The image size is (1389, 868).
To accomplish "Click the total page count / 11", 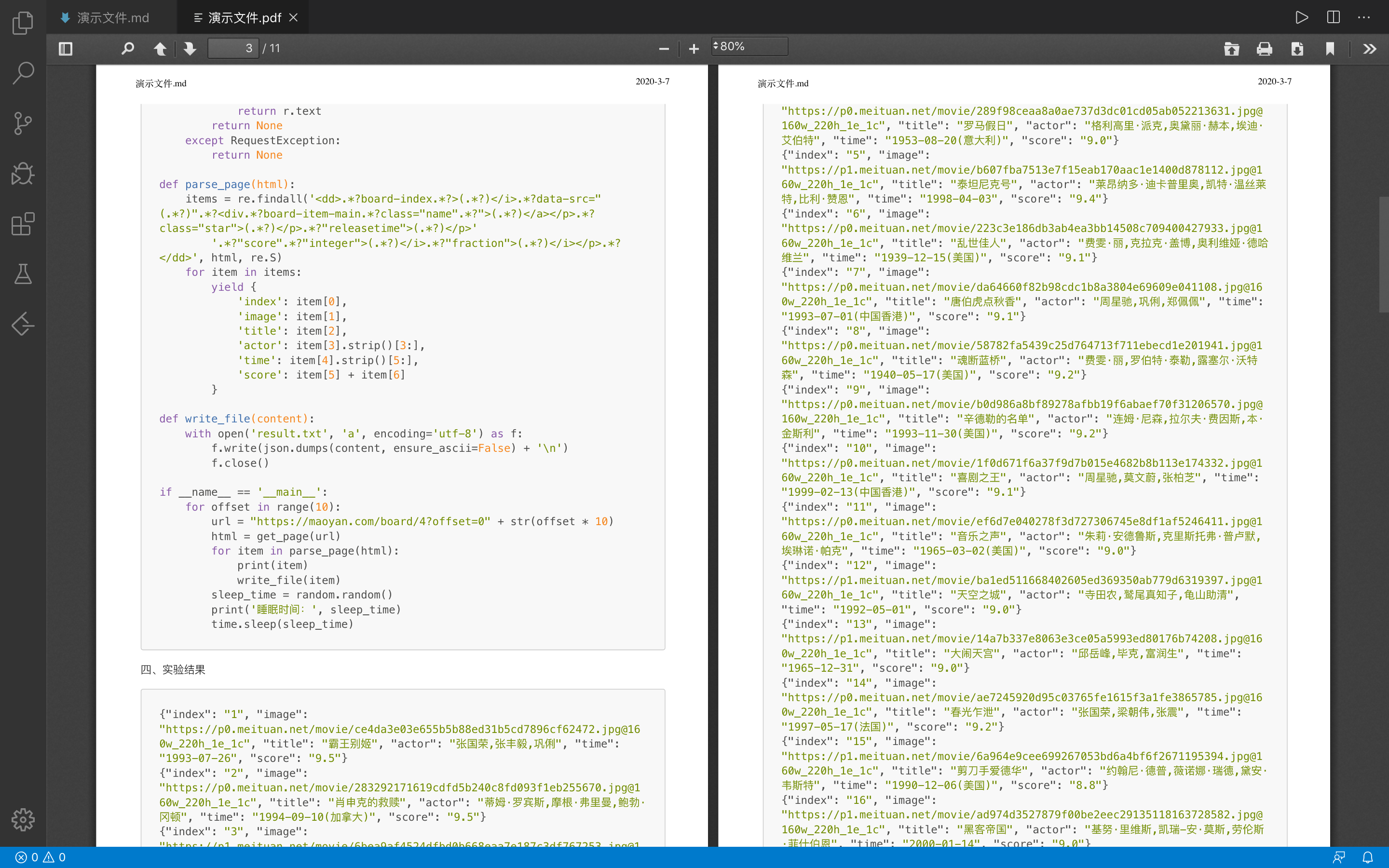I will (x=272, y=49).
